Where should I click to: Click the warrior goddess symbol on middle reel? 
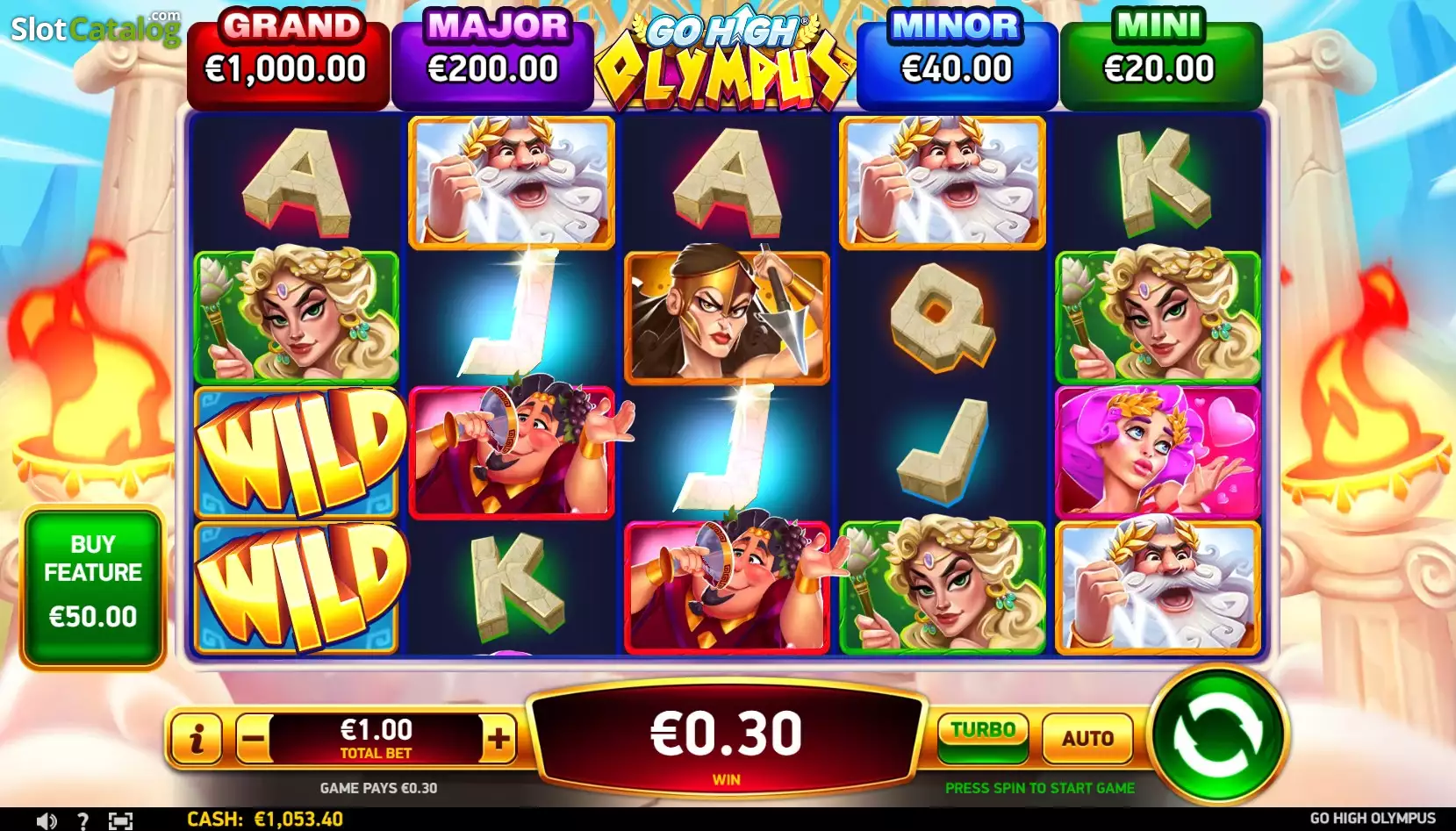727,318
